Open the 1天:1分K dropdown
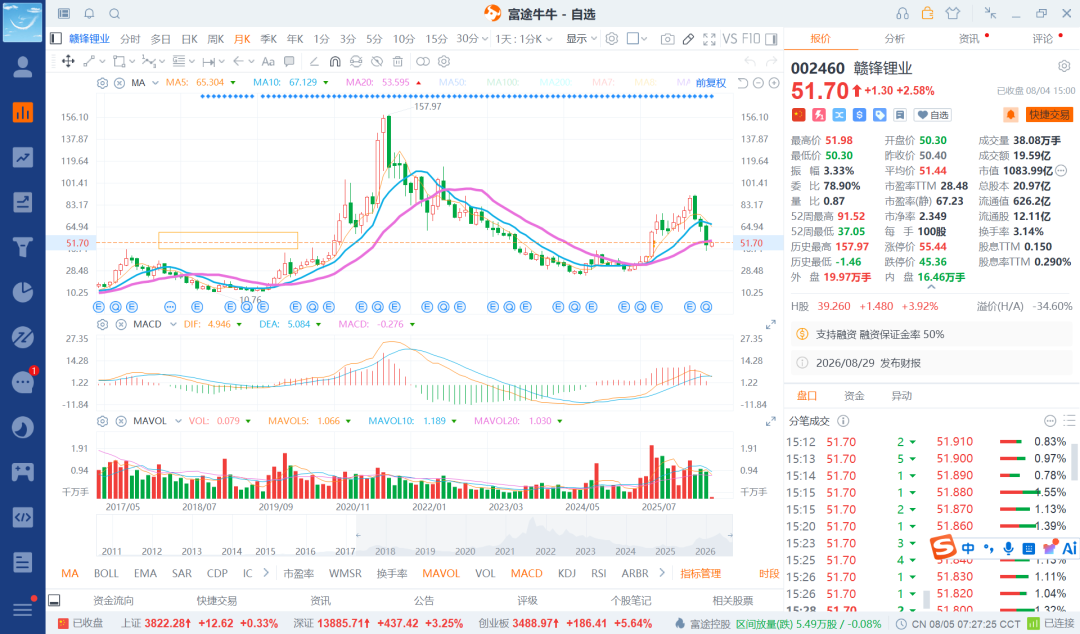The image size is (1080, 634). click(523, 39)
